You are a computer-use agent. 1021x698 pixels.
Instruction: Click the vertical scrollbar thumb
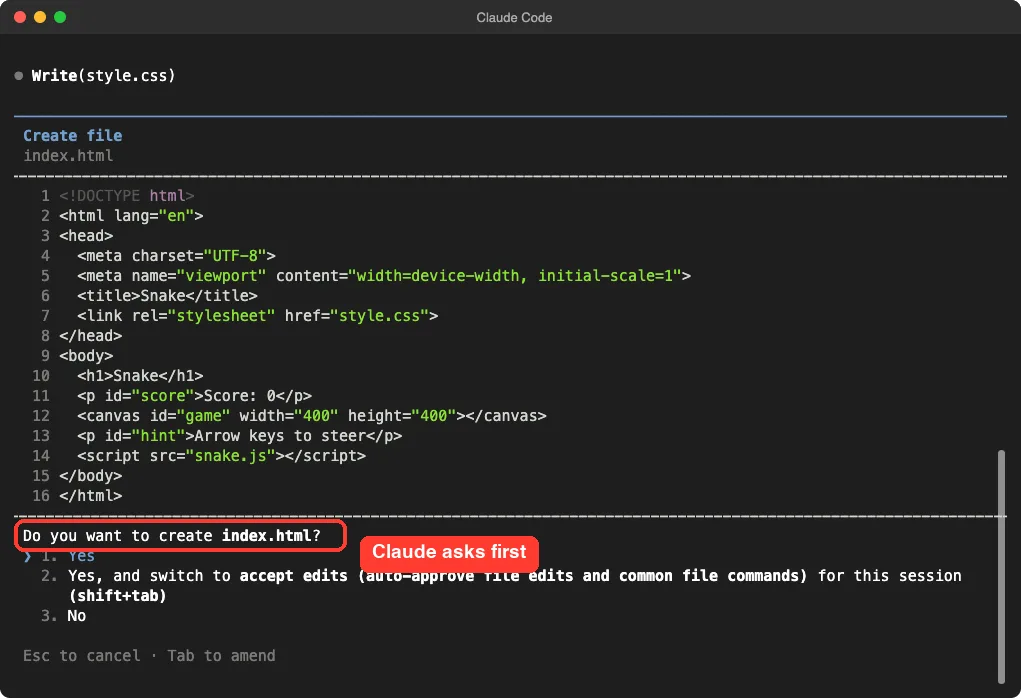pyautogui.click(x=1001, y=566)
